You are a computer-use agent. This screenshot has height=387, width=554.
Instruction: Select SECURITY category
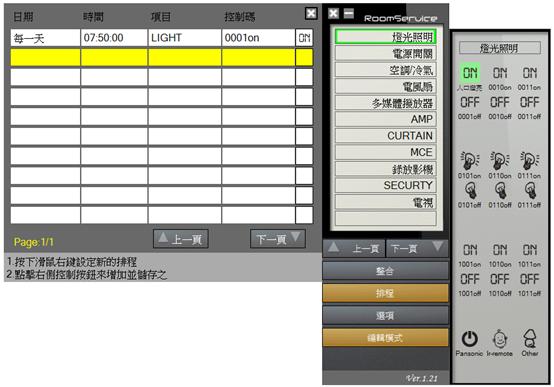click(x=385, y=185)
